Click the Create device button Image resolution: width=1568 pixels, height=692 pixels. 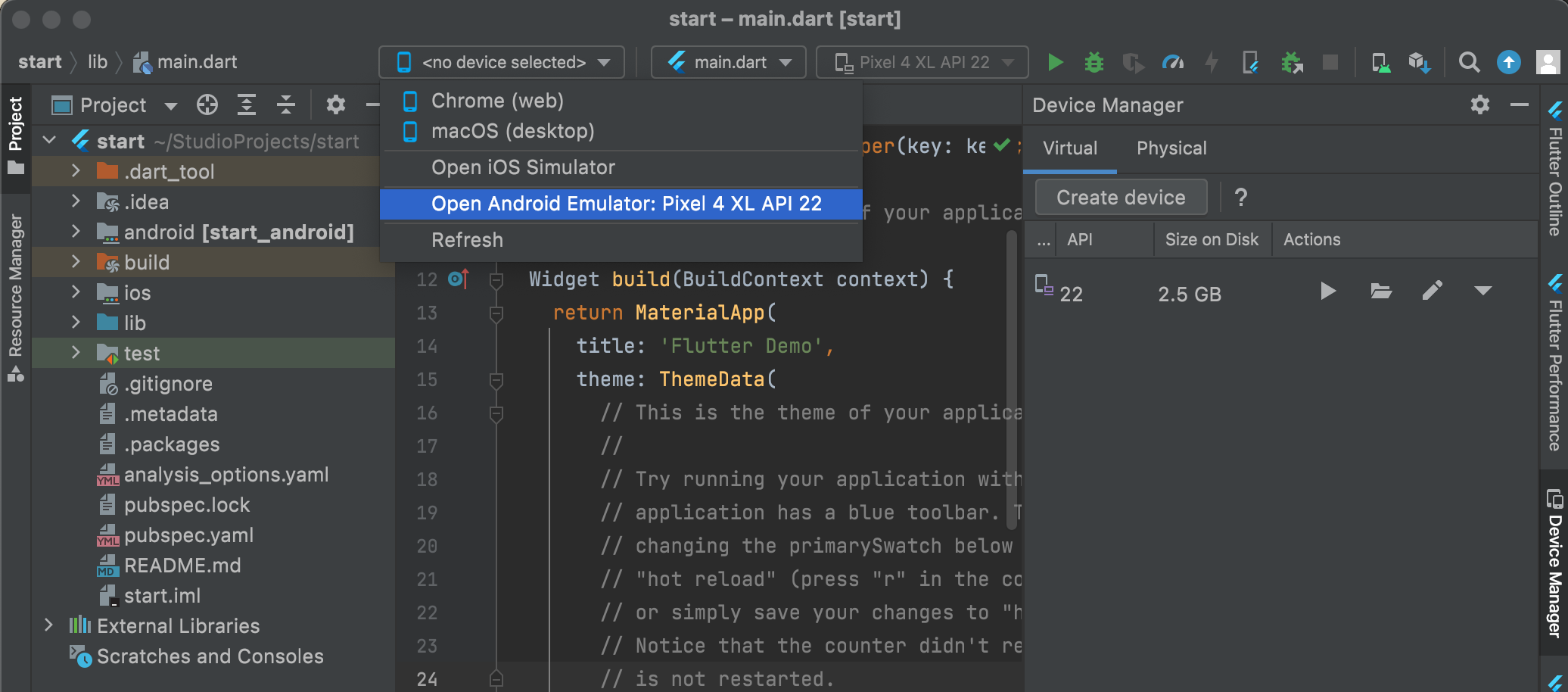(x=1121, y=198)
